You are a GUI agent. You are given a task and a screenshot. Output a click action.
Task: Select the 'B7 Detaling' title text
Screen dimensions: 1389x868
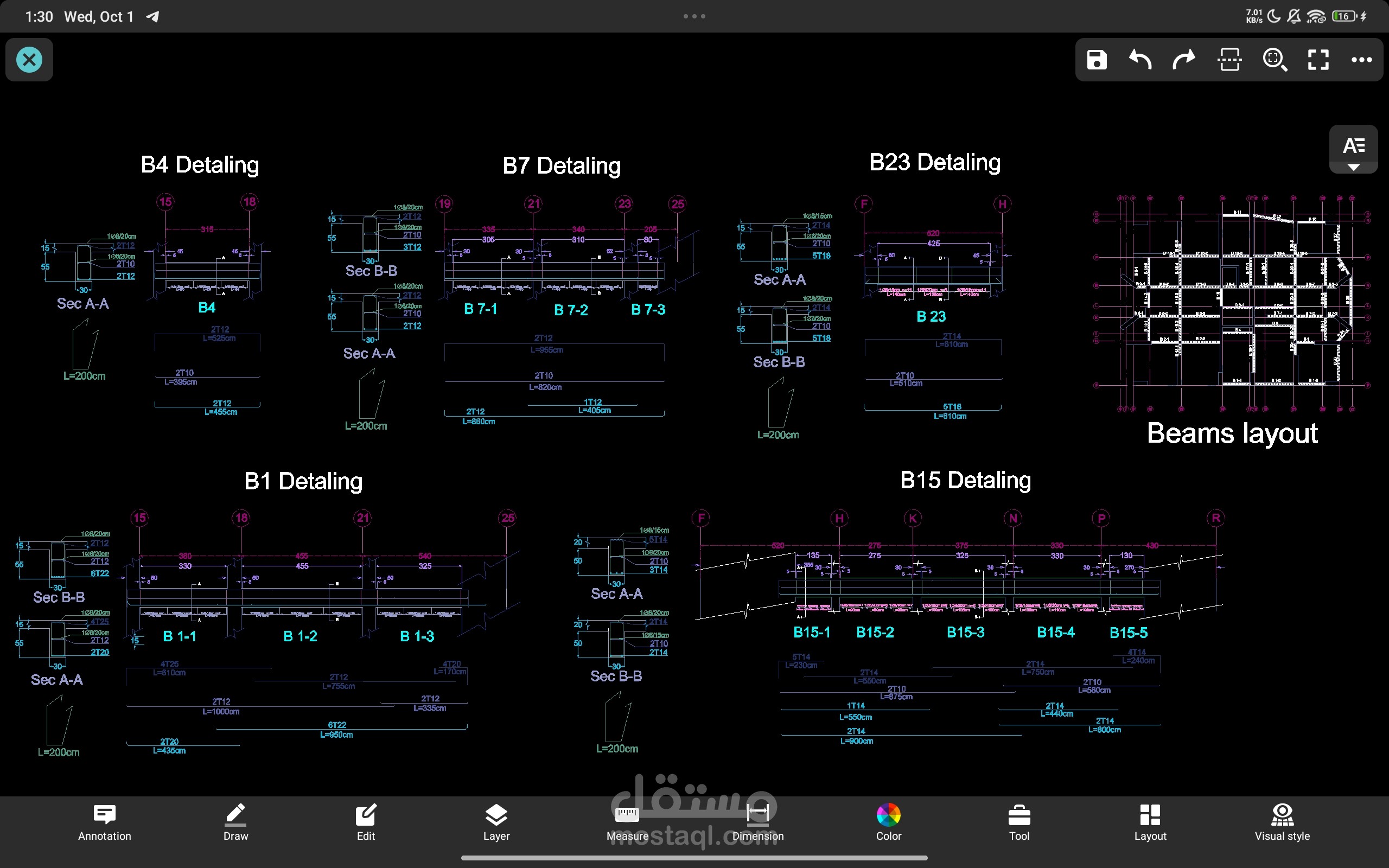click(x=562, y=166)
